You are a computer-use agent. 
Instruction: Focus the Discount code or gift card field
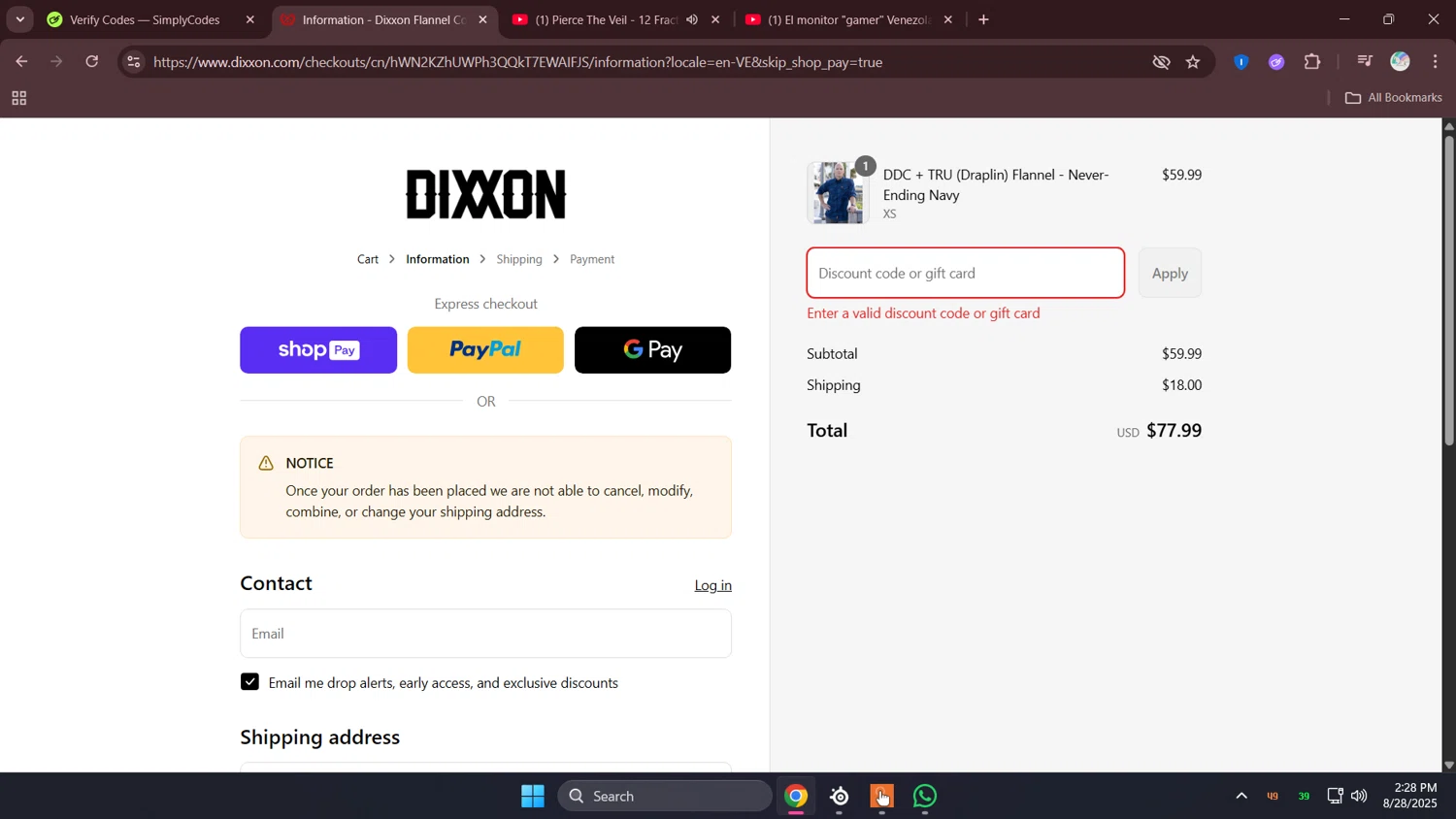coord(966,274)
